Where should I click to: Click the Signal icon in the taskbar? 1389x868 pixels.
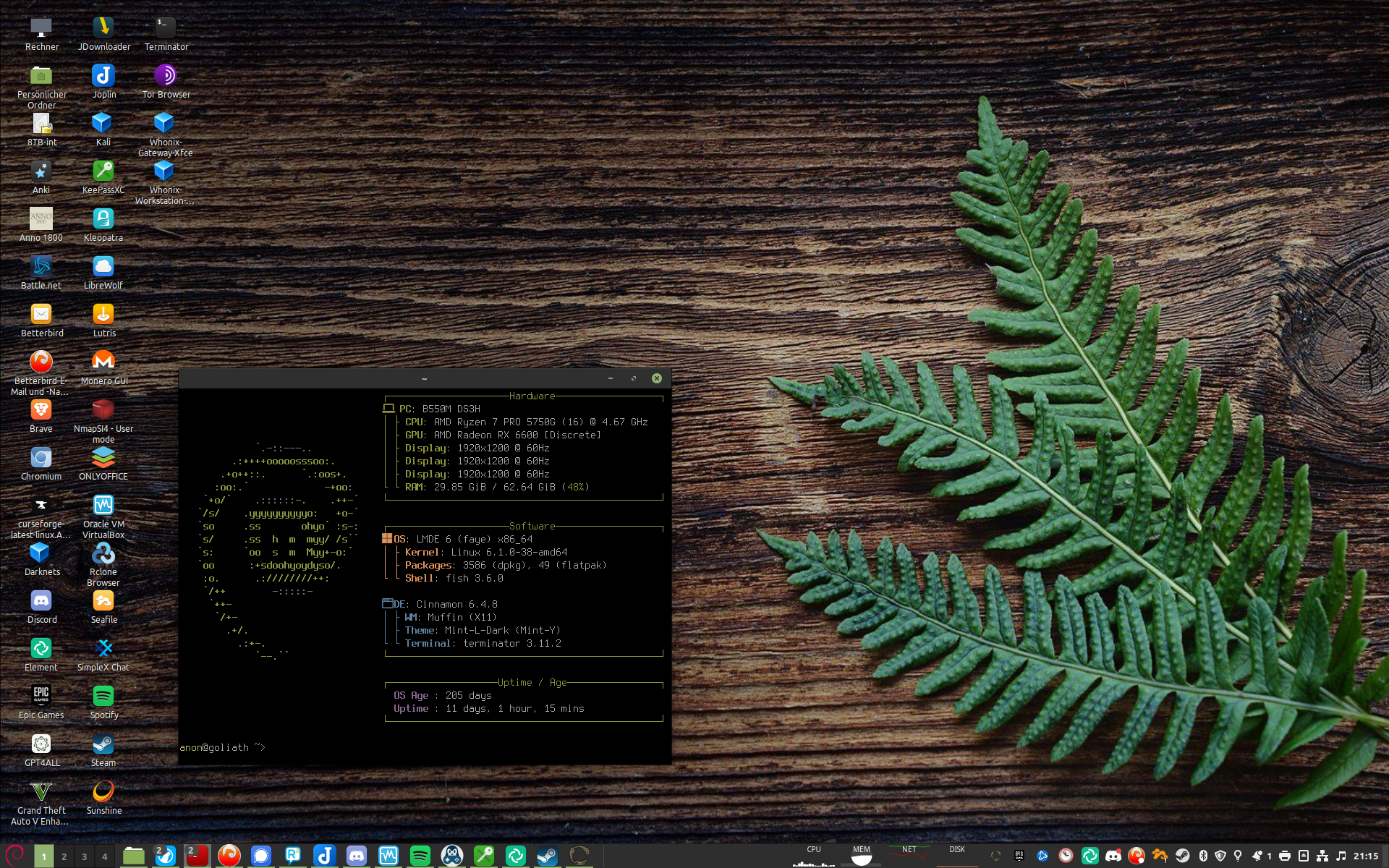(261, 856)
